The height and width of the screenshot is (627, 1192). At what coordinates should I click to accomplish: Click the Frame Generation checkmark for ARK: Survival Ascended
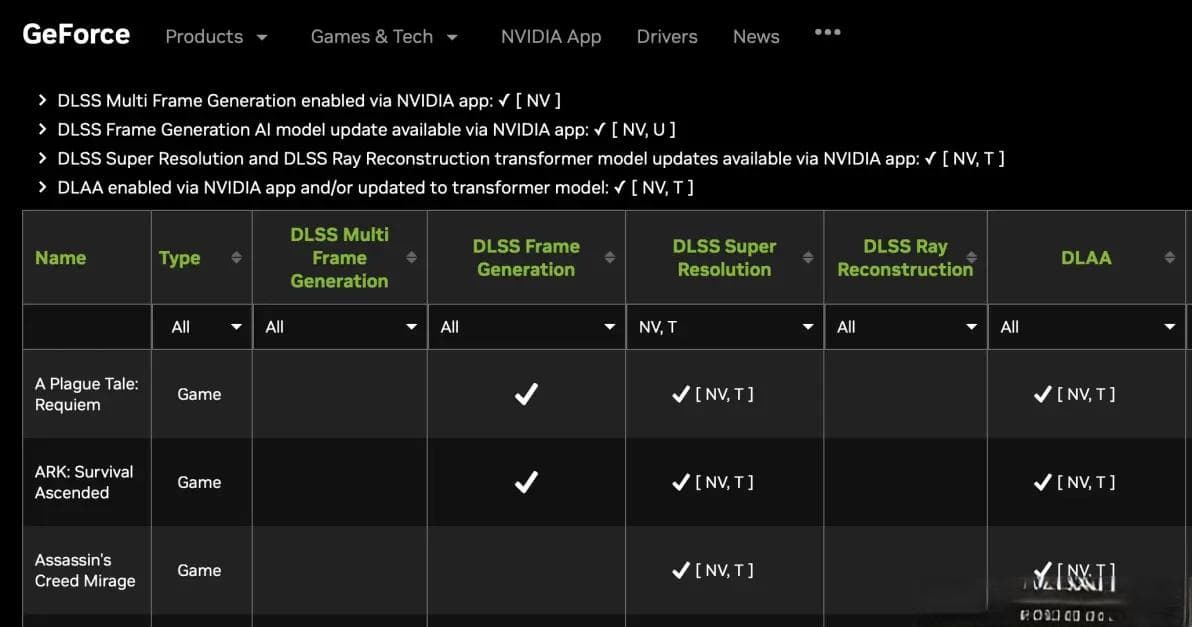tap(526, 482)
